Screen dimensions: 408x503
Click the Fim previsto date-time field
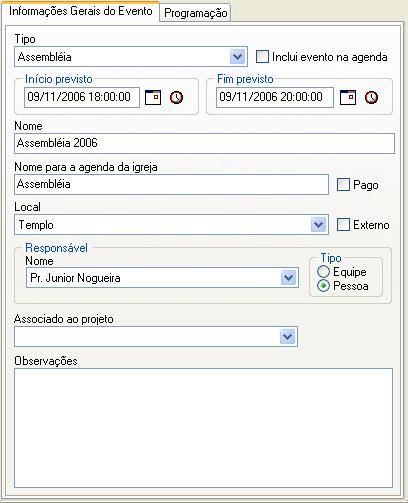275,97
